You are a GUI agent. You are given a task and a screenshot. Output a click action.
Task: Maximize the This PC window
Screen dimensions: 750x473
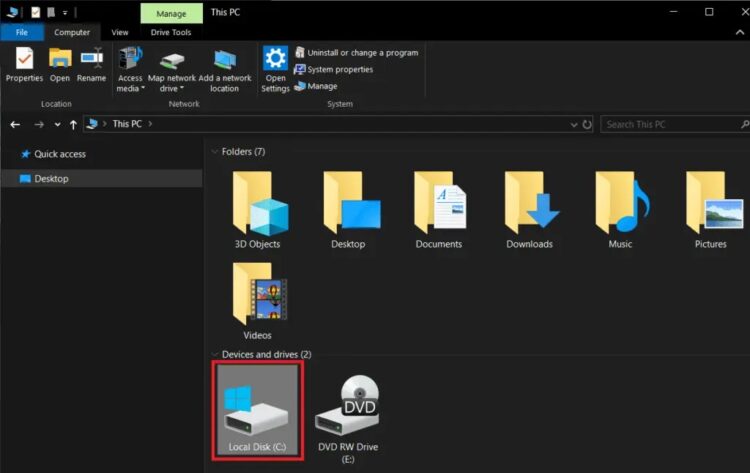pos(709,11)
